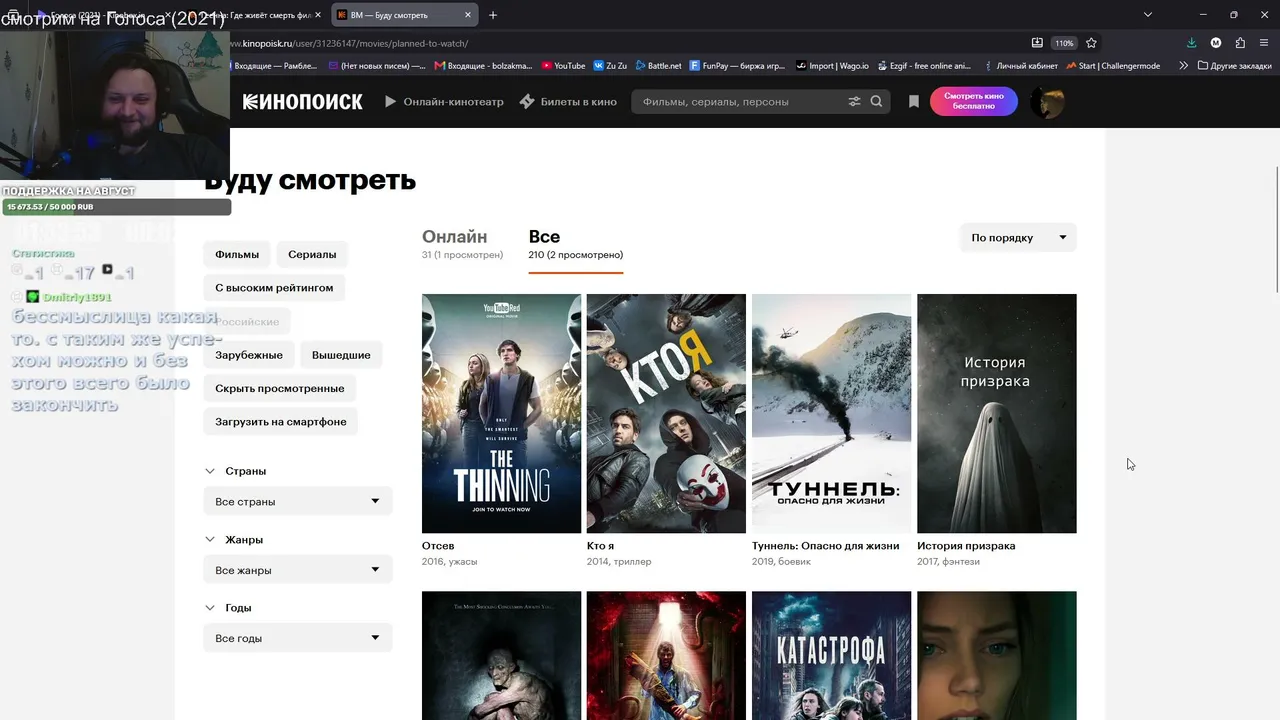Viewport: 1280px width, 720px height.
Task: Open the Kinopoisk logo home link
Action: tap(302, 102)
